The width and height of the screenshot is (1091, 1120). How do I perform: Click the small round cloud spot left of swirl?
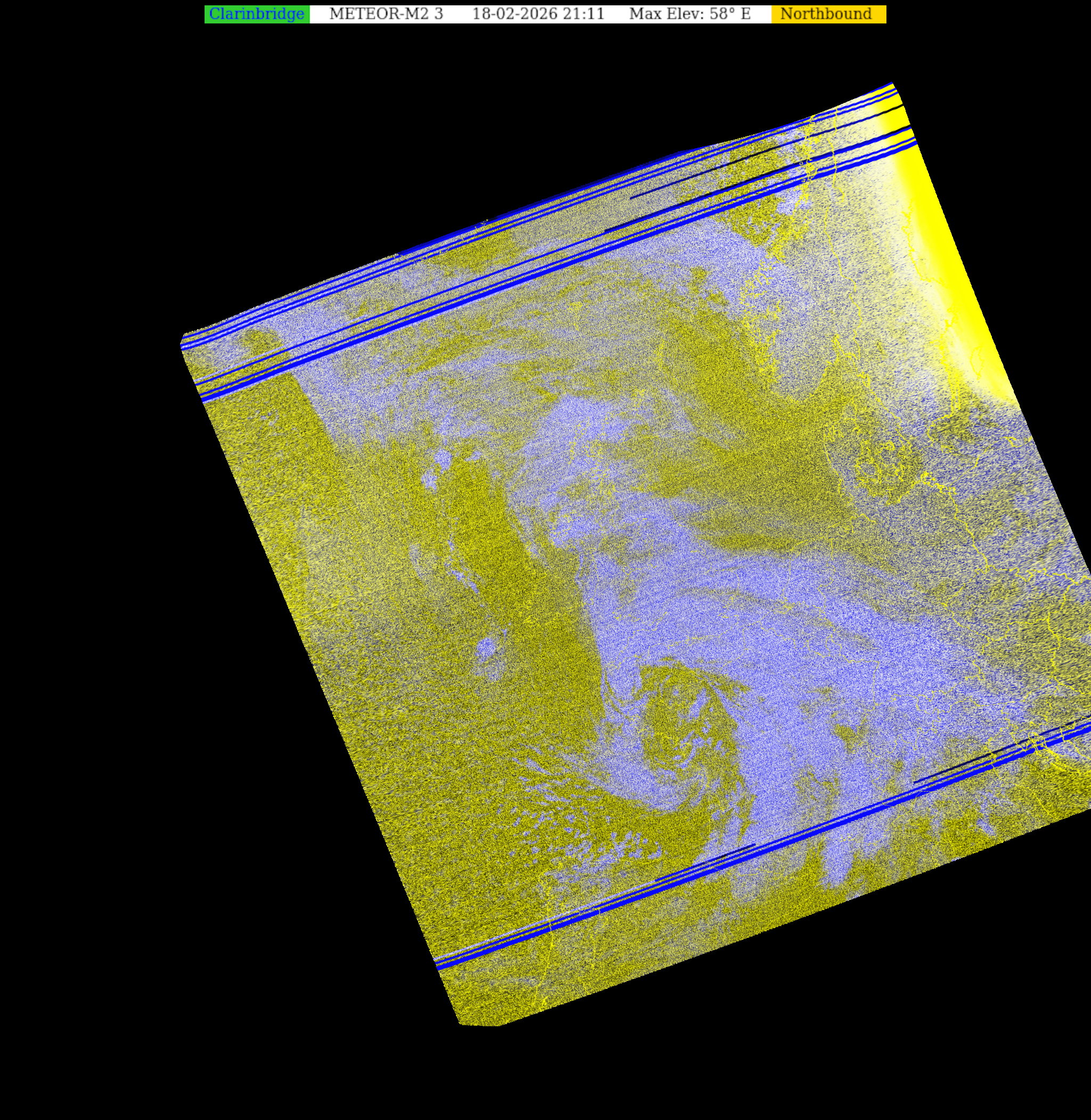click(486, 649)
